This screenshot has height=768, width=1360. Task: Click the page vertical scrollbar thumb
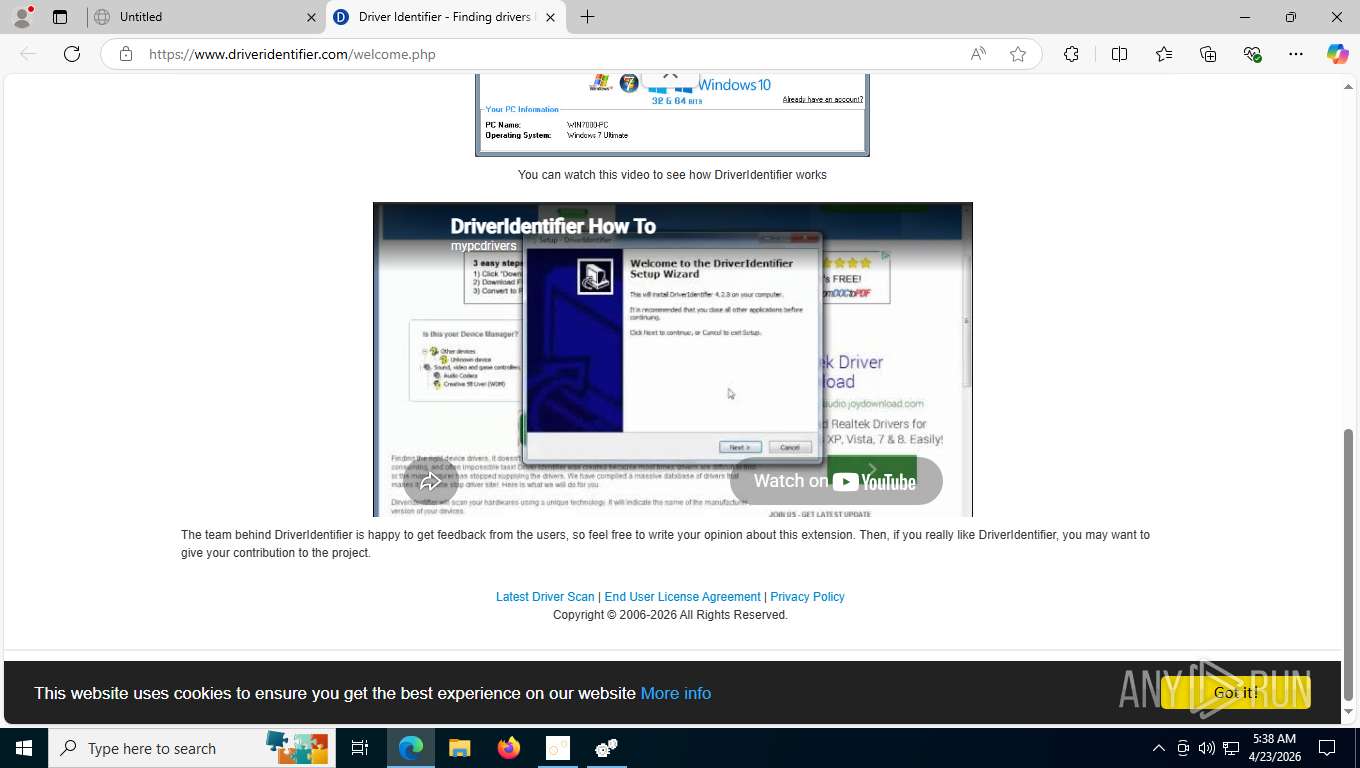pyautogui.click(x=1348, y=565)
